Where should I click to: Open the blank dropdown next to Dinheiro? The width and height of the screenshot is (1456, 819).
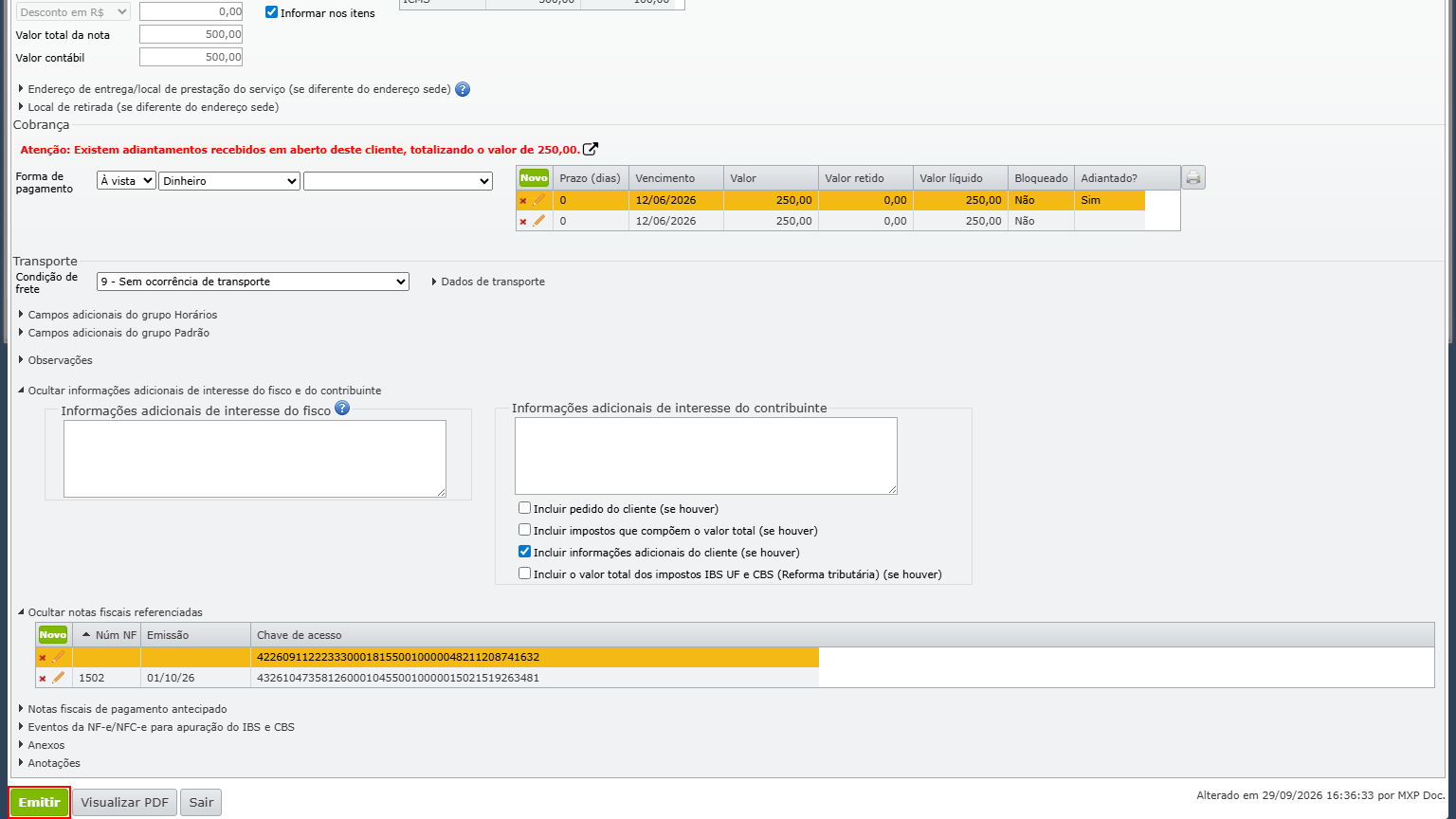click(x=398, y=181)
